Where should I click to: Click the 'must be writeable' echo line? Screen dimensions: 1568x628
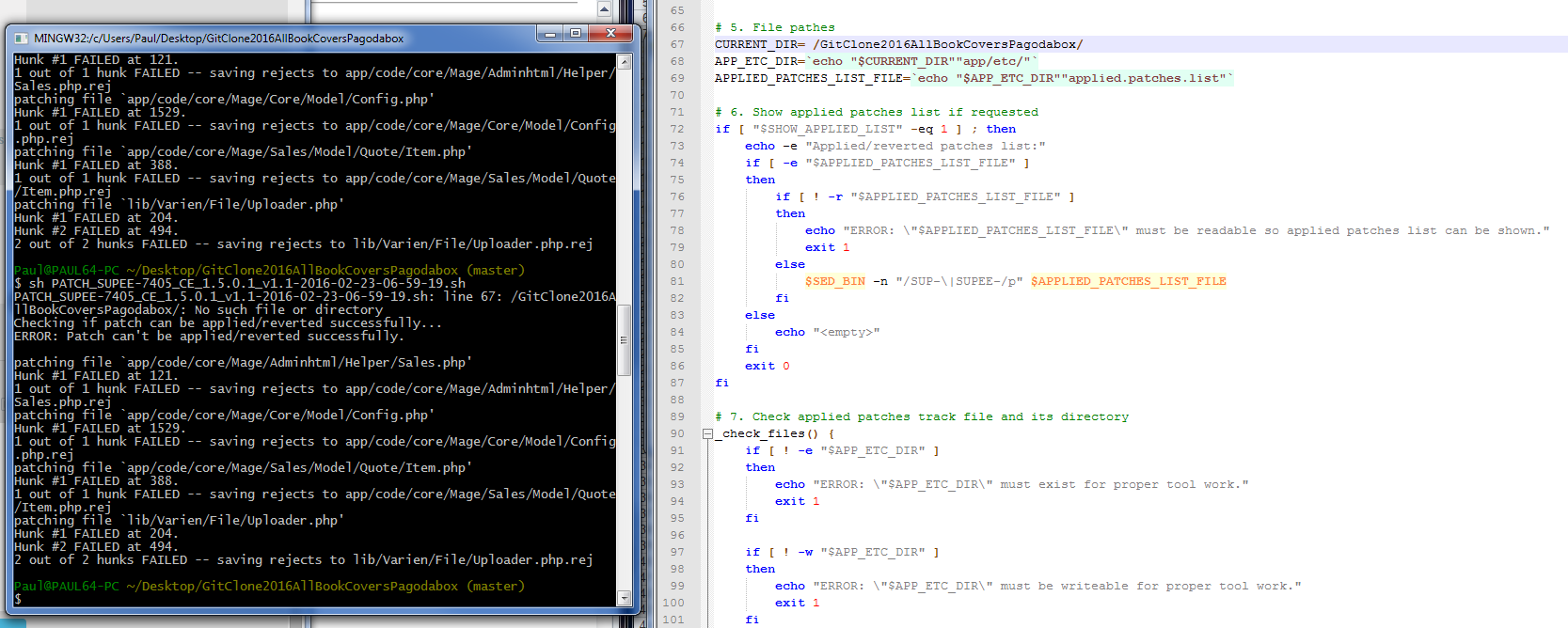coord(1038,586)
